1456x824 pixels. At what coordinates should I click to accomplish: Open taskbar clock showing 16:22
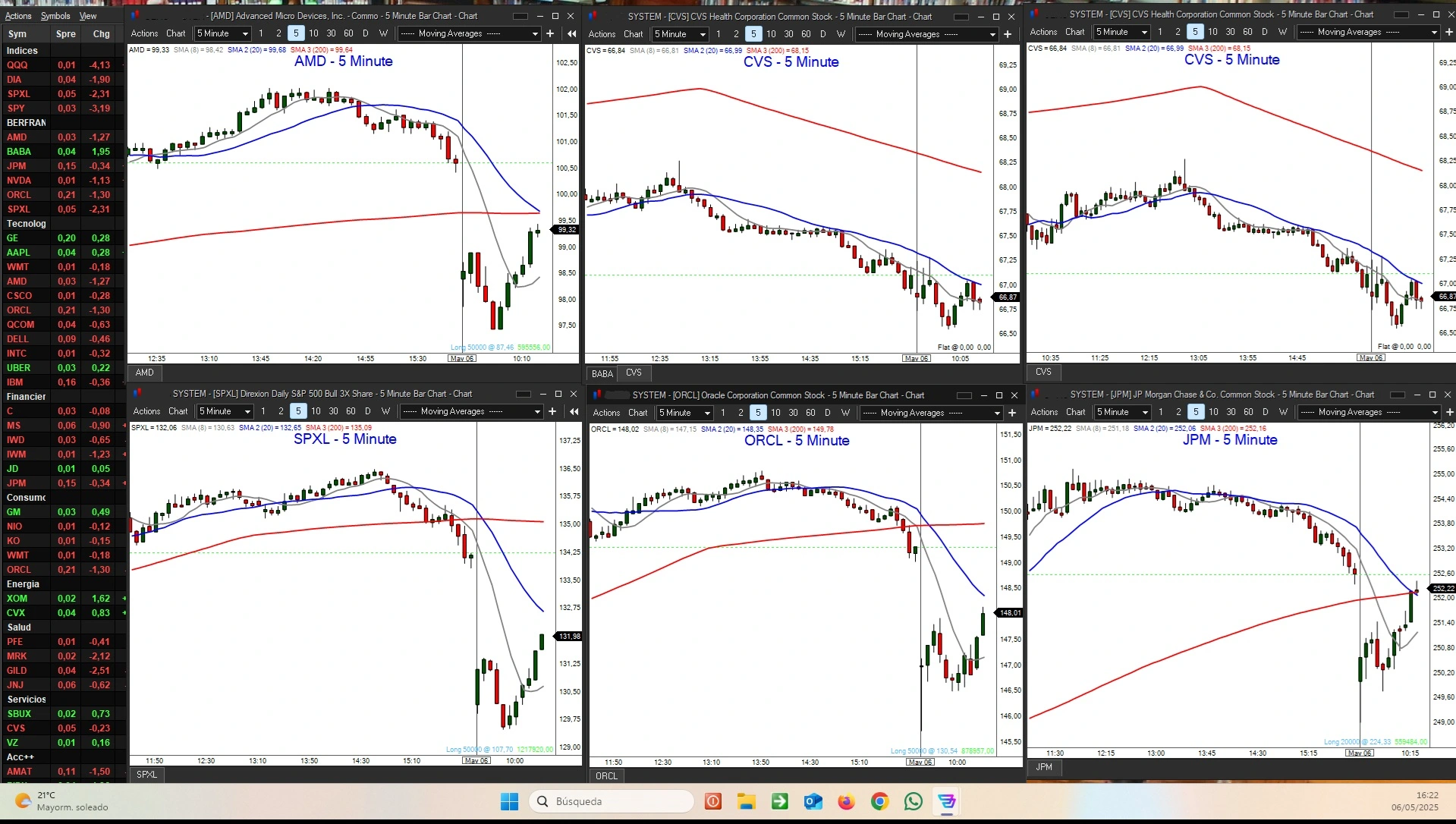[x=1414, y=801]
